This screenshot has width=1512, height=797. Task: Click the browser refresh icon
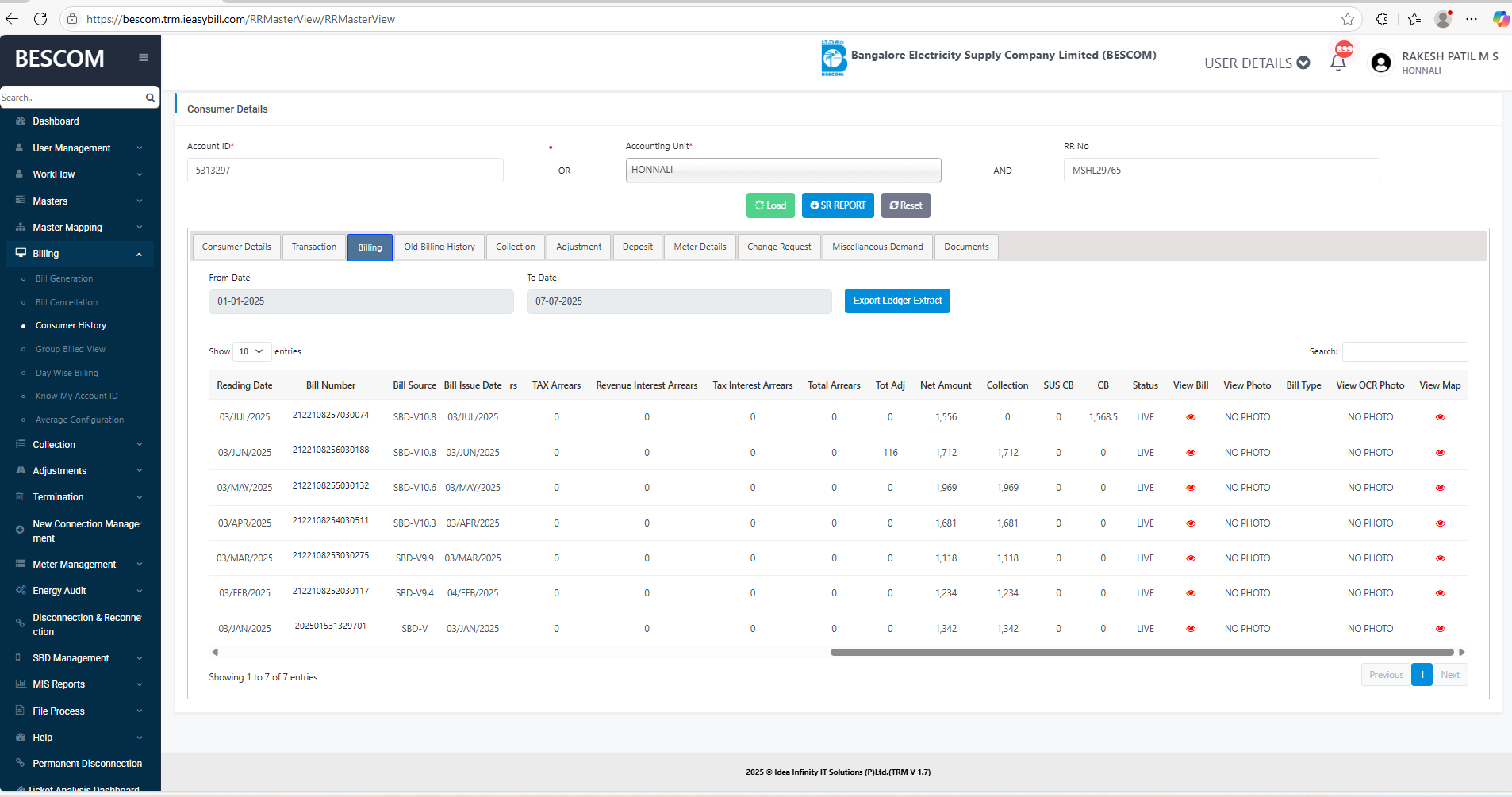40,19
